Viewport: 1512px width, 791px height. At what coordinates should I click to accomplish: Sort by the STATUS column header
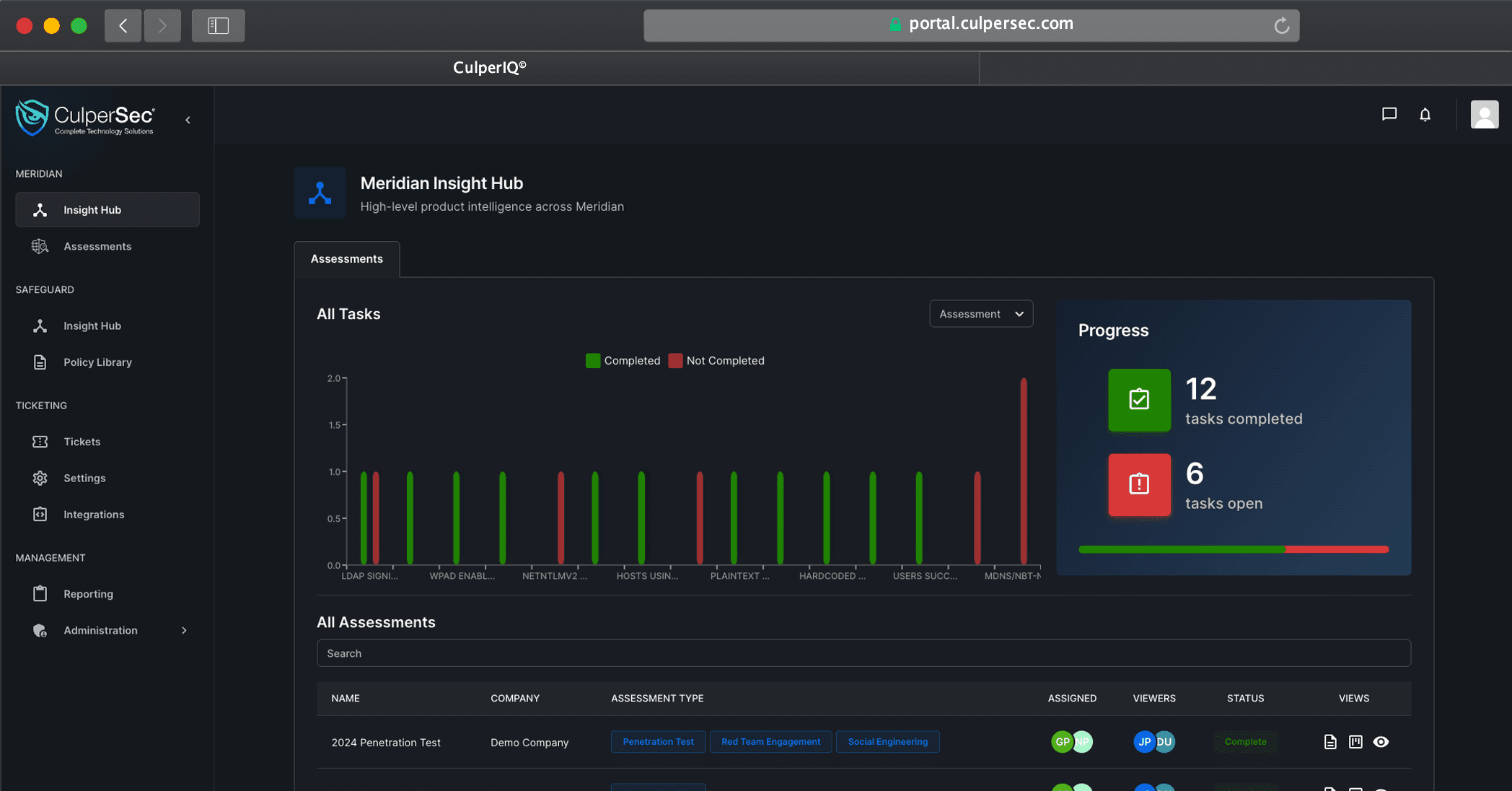point(1245,699)
